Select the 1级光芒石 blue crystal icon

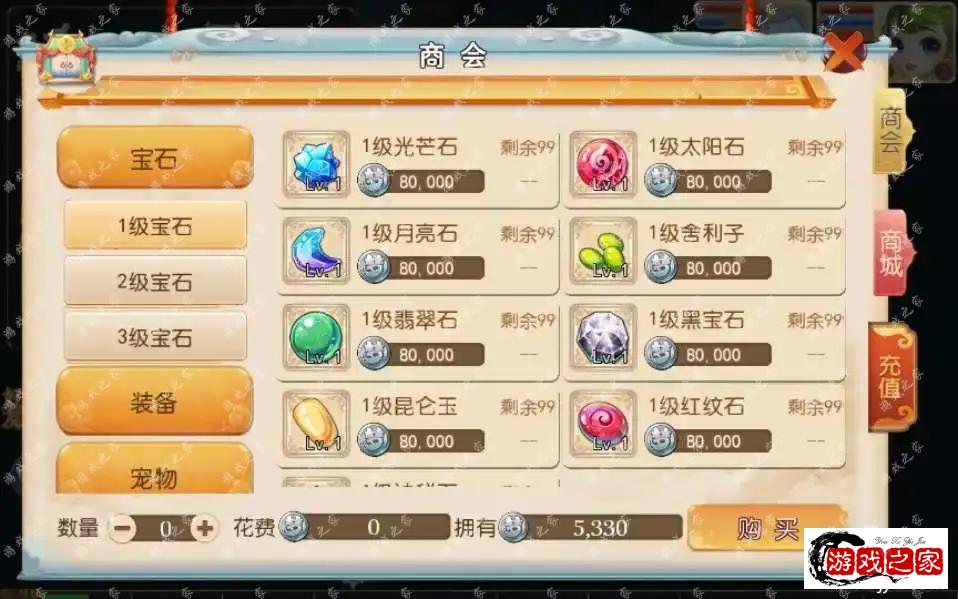tap(316, 164)
